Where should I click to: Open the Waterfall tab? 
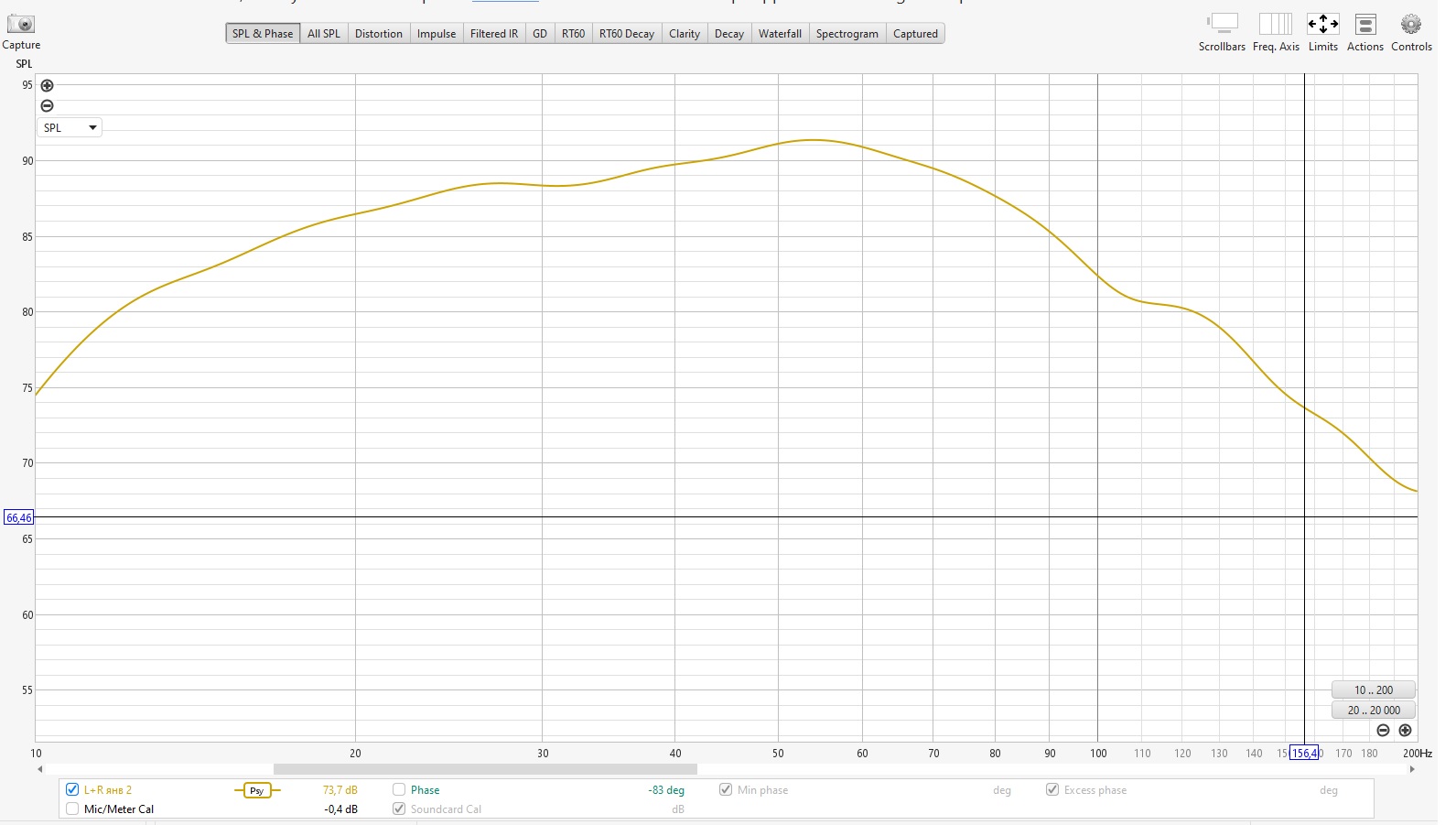[781, 34]
